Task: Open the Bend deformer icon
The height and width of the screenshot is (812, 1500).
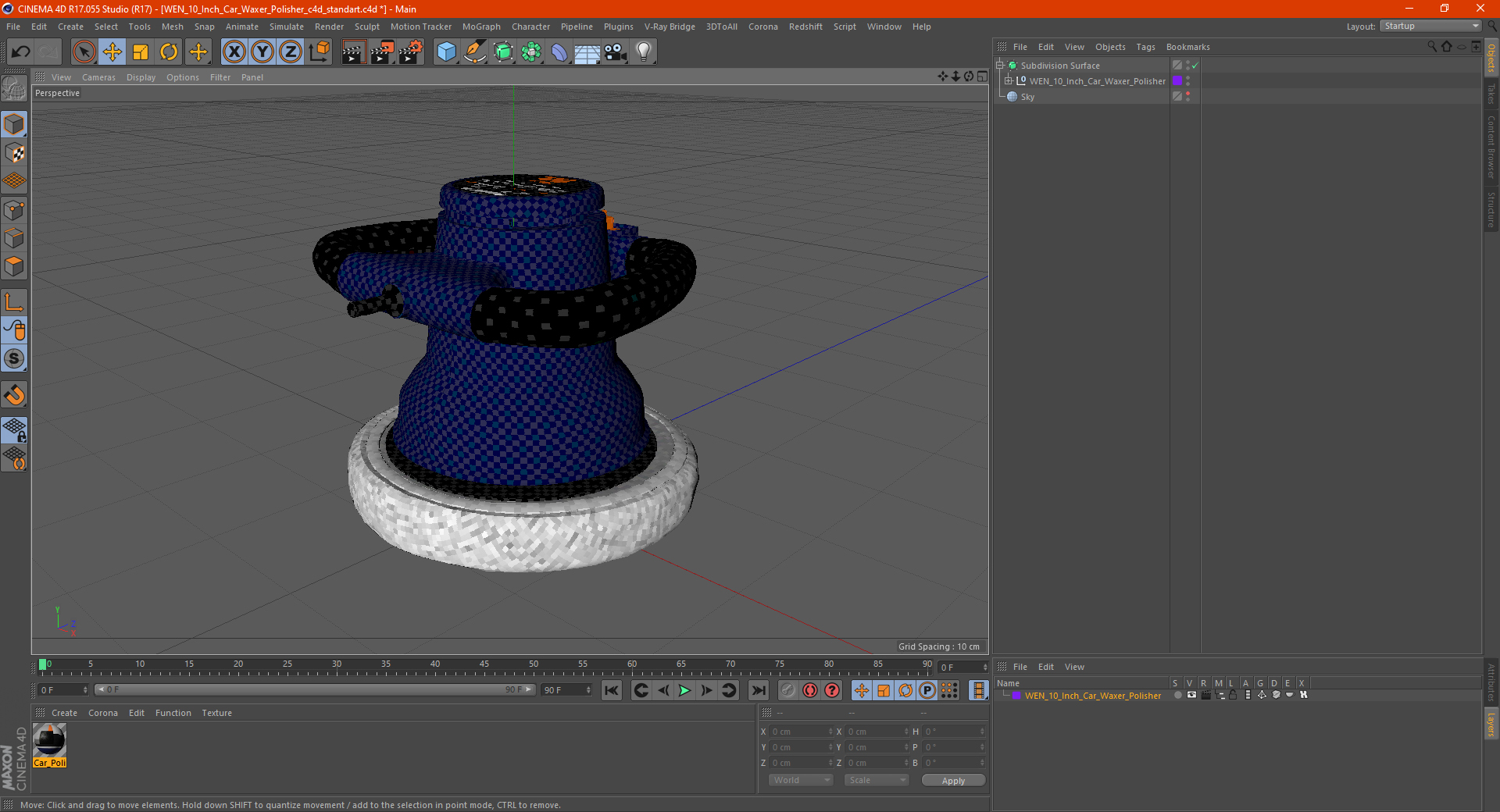Action: coord(559,52)
